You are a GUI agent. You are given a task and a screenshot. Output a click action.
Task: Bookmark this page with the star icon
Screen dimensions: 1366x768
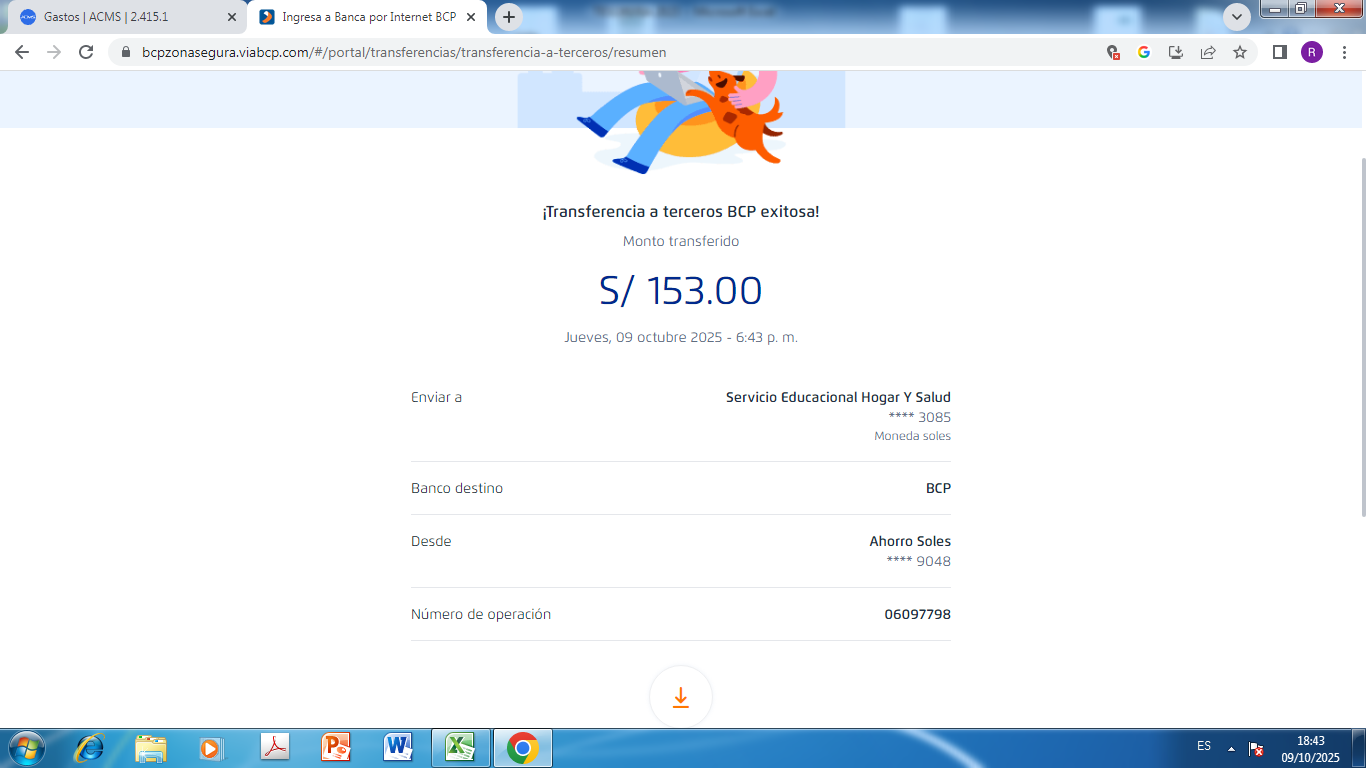pyautogui.click(x=1240, y=52)
